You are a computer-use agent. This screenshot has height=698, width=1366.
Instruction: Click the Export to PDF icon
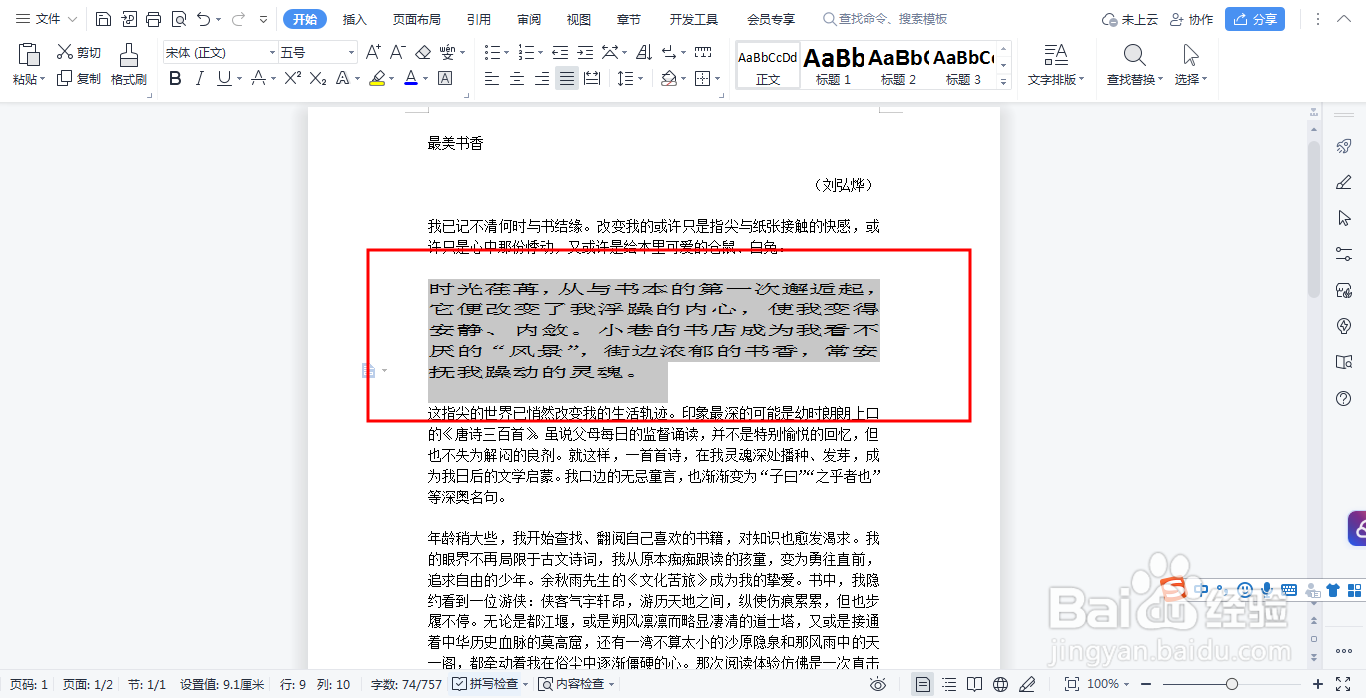(129, 19)
